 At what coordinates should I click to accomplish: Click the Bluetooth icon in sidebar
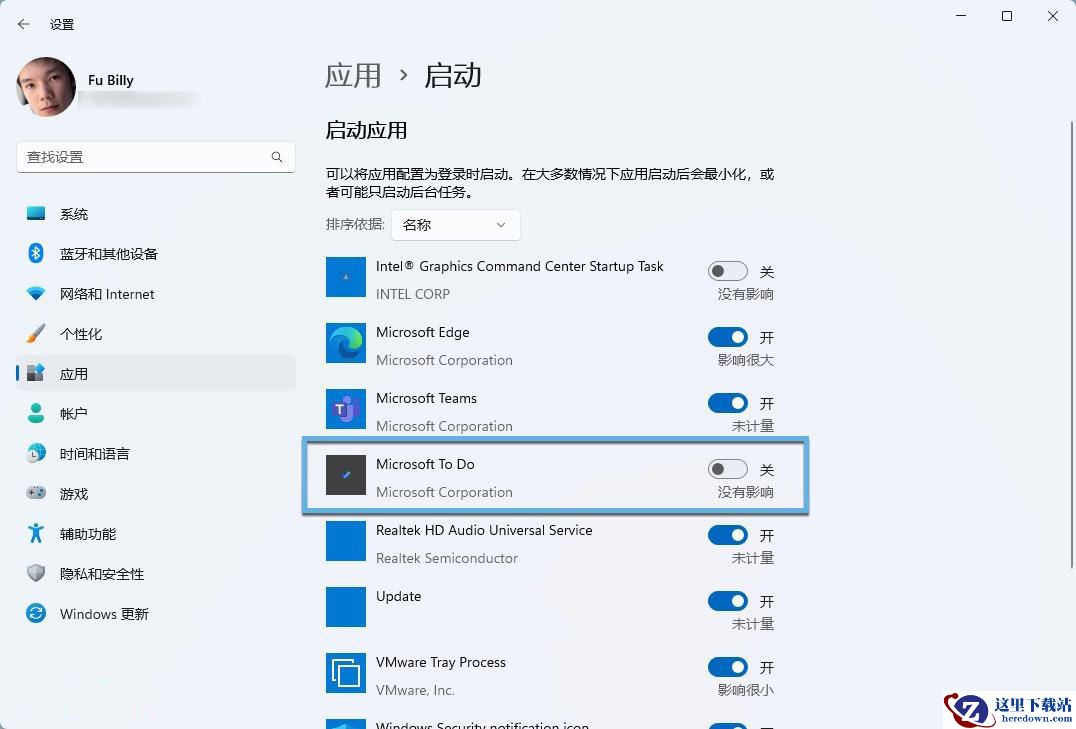(36, 253)
